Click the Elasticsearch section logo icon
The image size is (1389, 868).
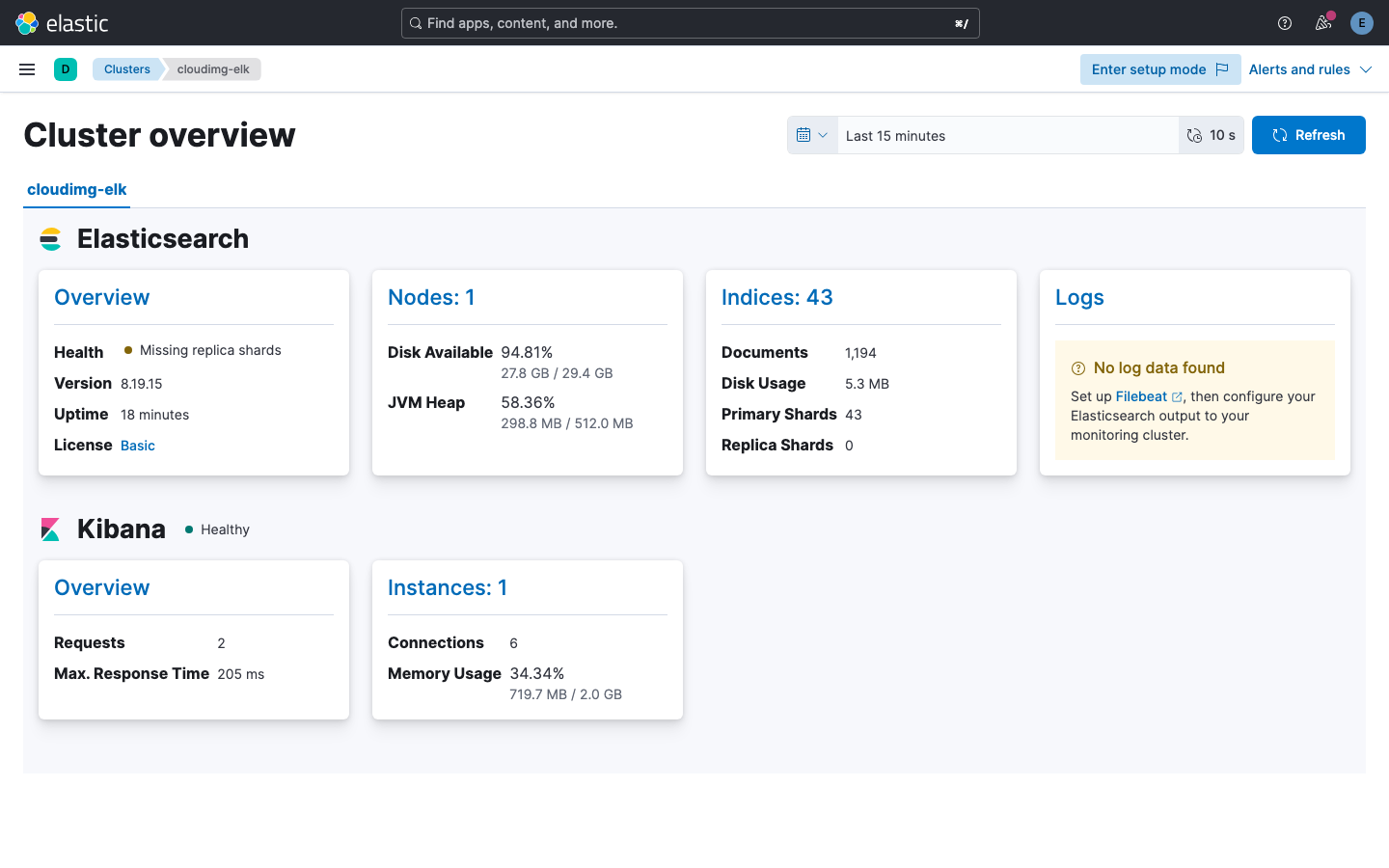pos(51,239)
